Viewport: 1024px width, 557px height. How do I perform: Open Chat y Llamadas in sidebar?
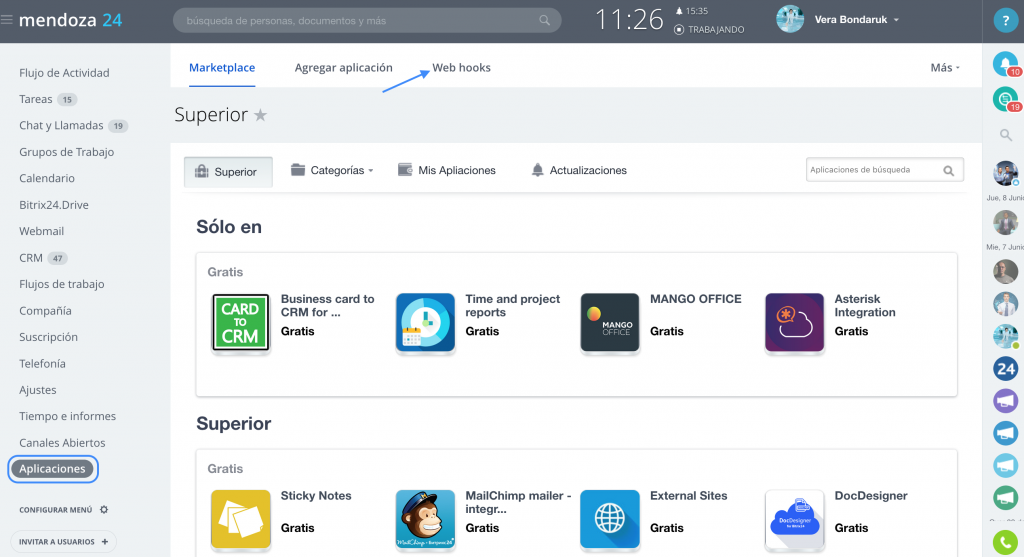pyautogui.click(x=61, y=125)
